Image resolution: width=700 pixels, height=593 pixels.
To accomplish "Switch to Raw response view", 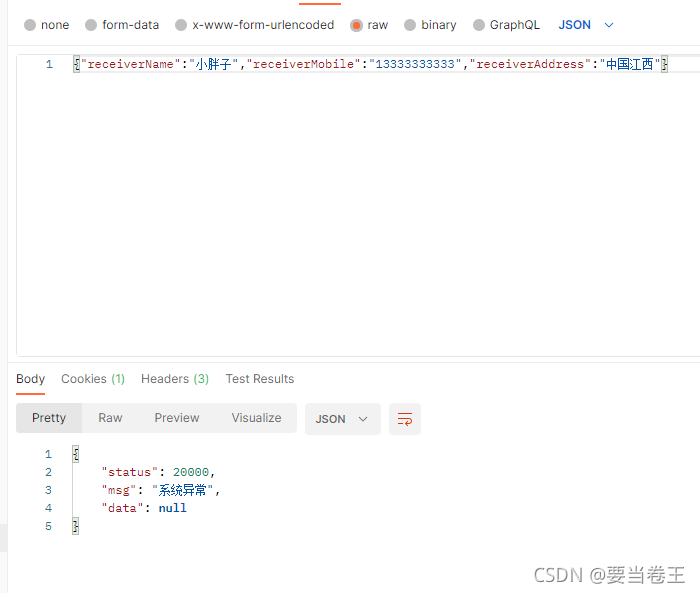I will (x=110, y=418).
